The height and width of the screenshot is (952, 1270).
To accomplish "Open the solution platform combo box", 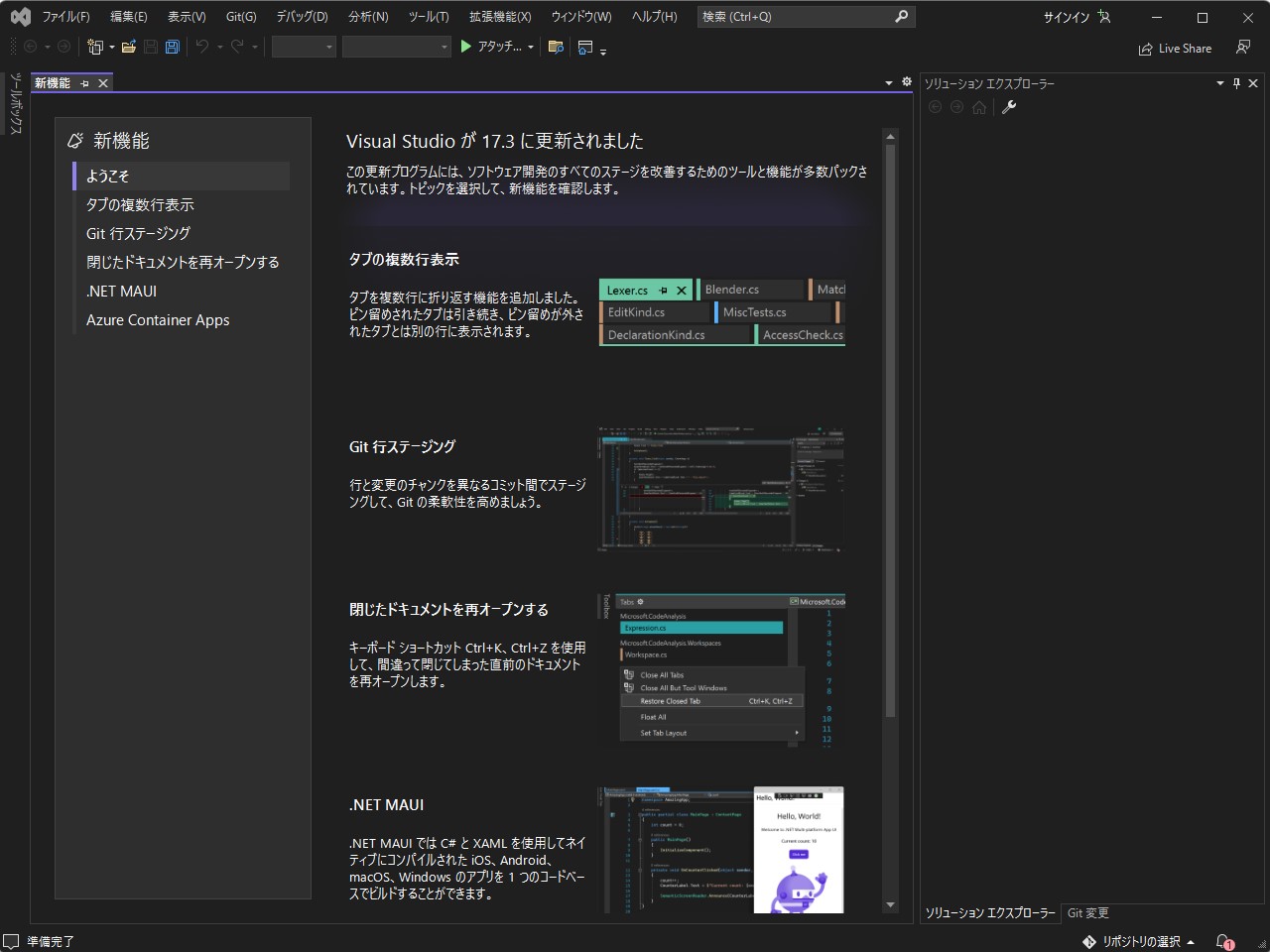I will pos(397,47).
